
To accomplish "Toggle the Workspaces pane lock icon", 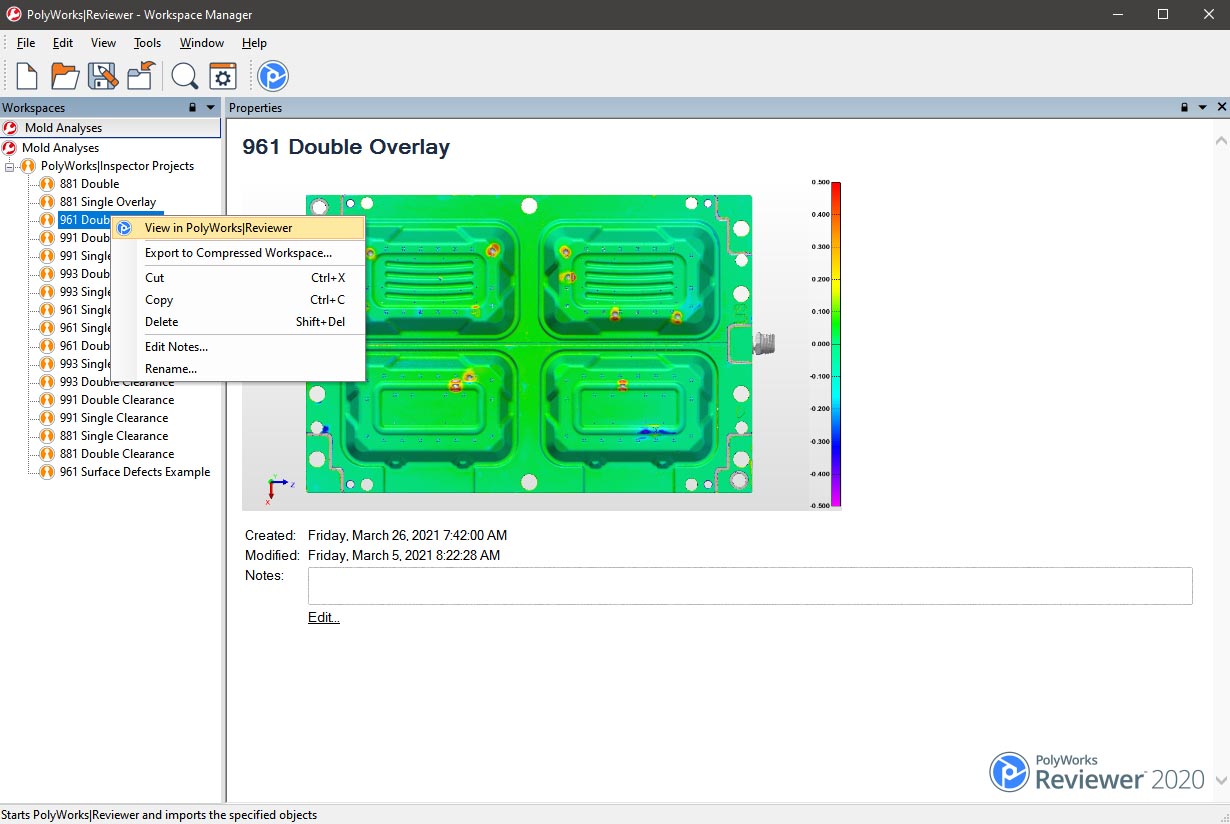I will [193, 107].
